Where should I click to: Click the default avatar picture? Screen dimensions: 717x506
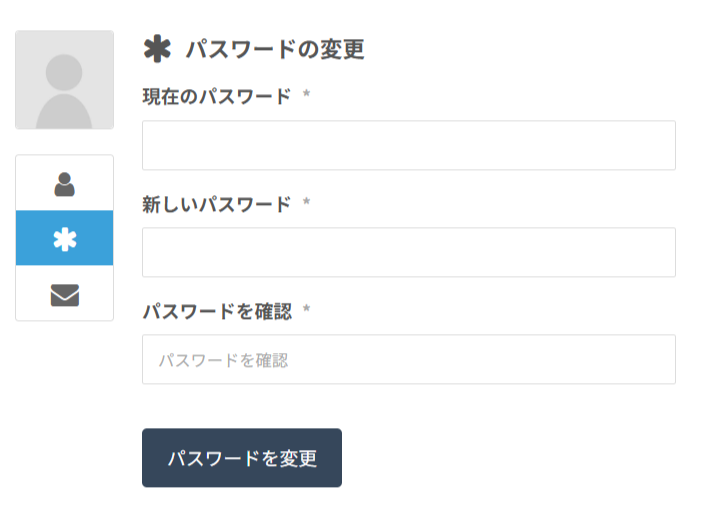click(x=64, y=80)
